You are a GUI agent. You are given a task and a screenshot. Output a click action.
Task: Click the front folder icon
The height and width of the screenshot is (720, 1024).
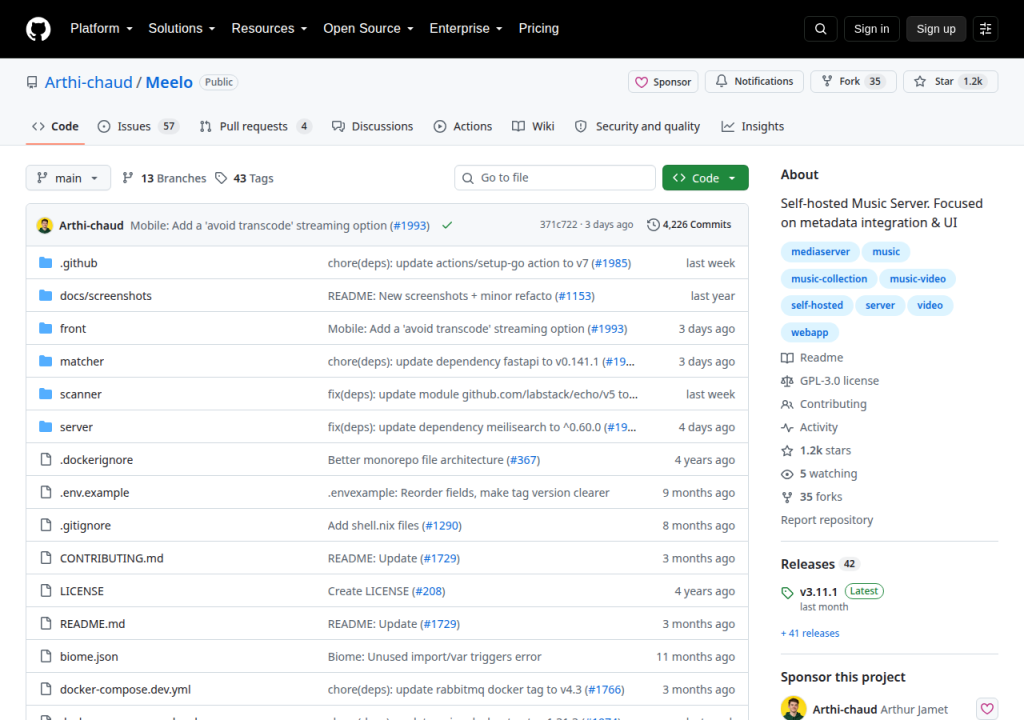click(x=46, y=328)
